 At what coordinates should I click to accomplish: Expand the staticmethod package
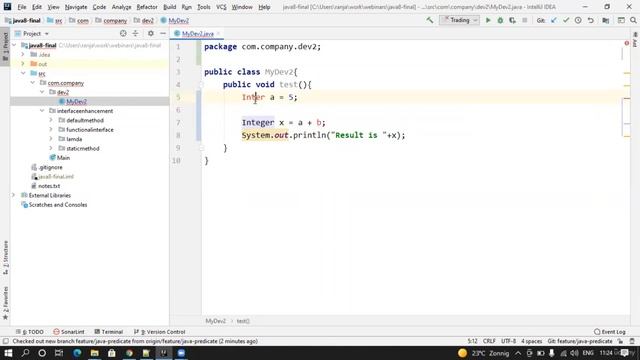click(x=51, y=148)
